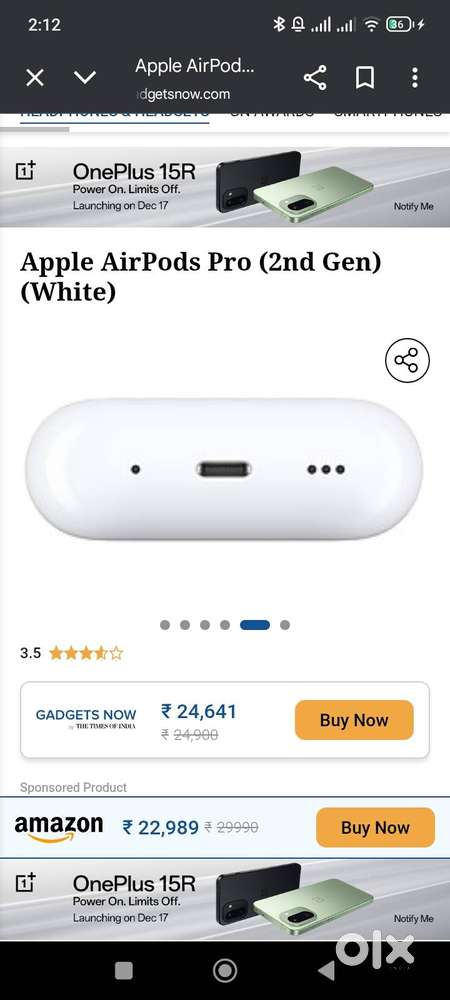Close the browser custom tab with X
This screenshot has height=1000, width=450.
34,78
